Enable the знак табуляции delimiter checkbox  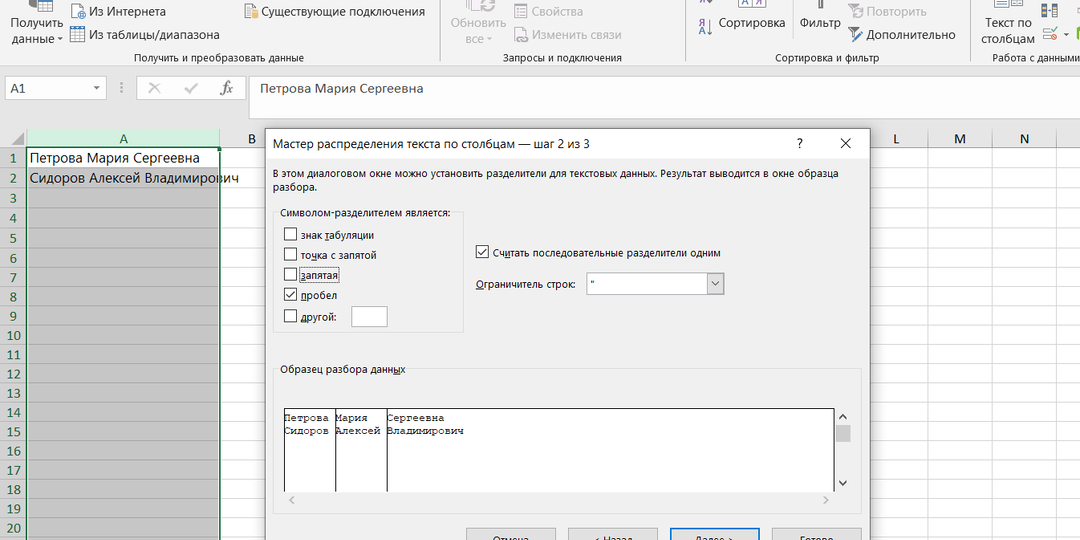(290, 234)
